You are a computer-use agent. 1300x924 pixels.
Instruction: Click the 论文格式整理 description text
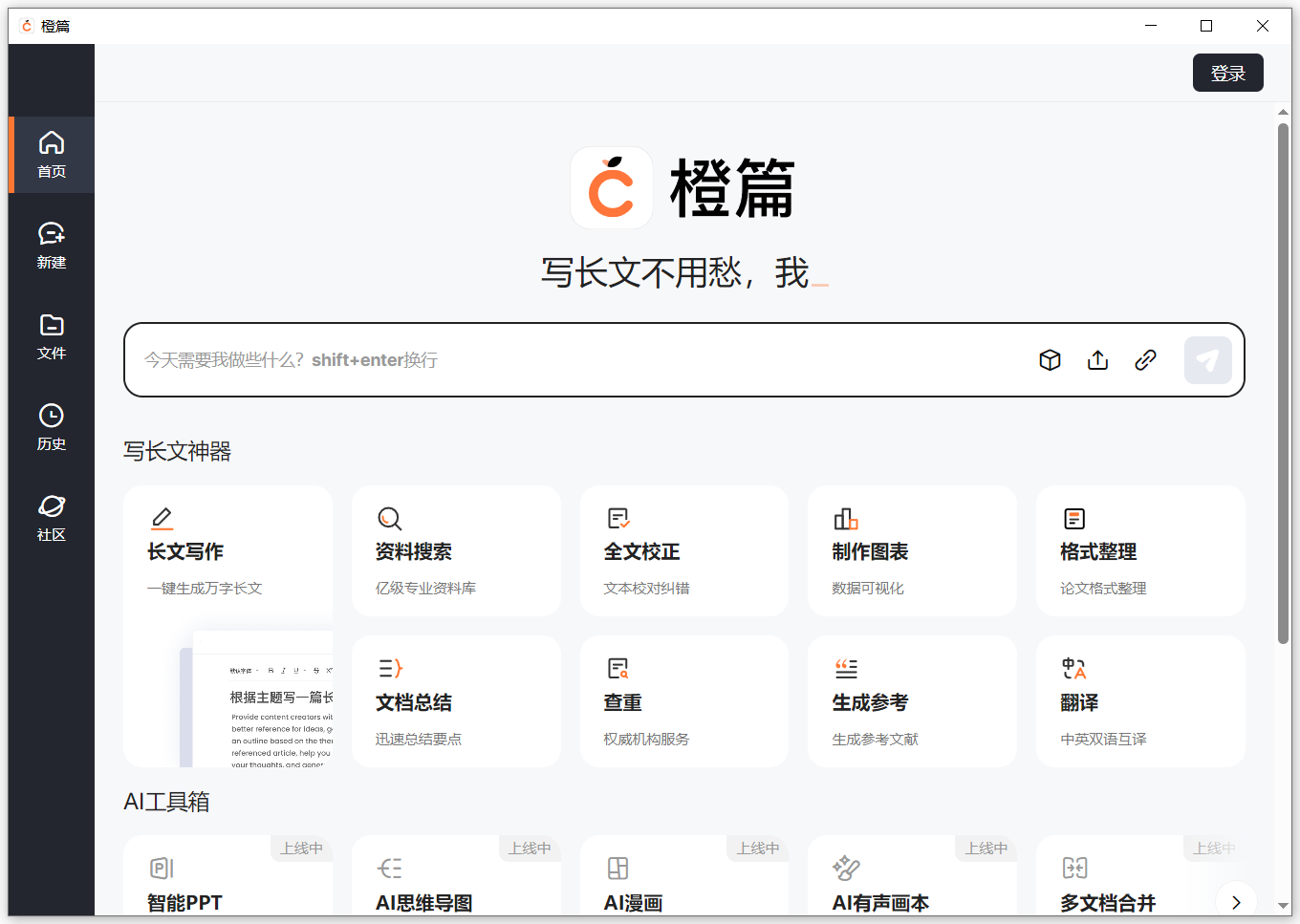tap(1103, 589)
